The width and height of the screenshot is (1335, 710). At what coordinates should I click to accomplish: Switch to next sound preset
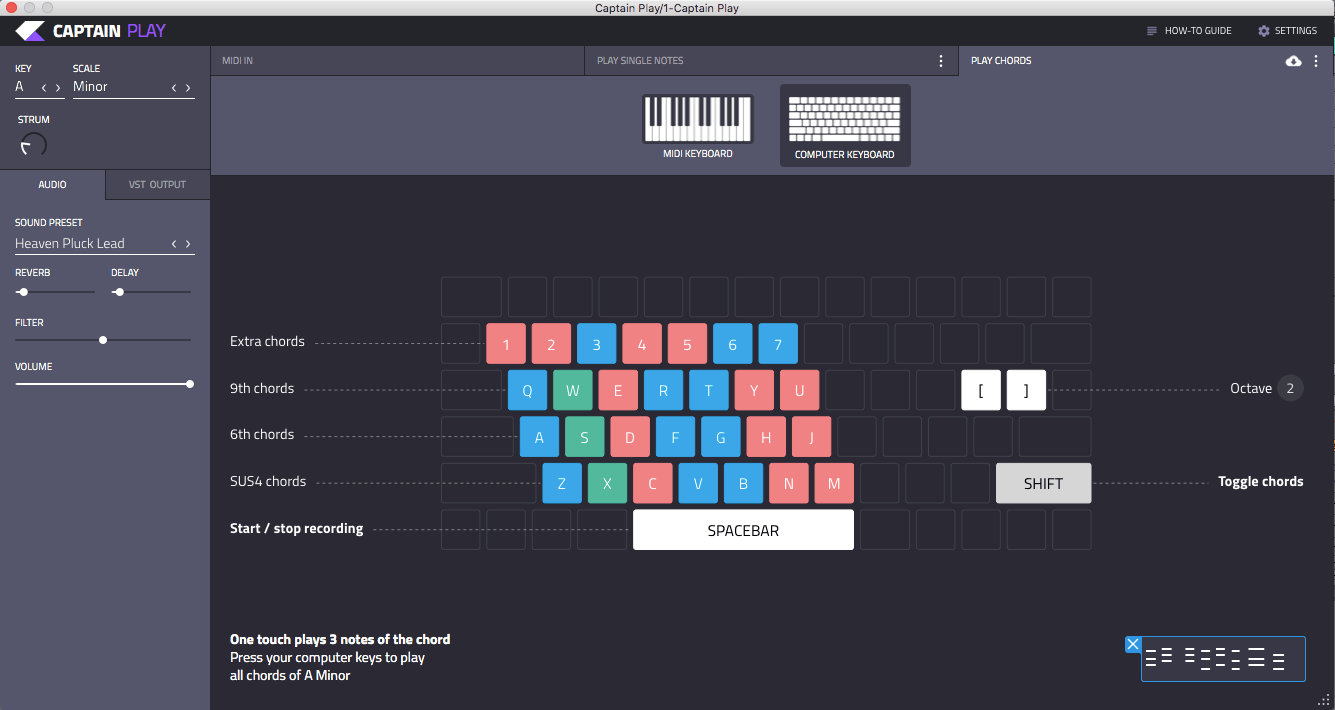188,244
